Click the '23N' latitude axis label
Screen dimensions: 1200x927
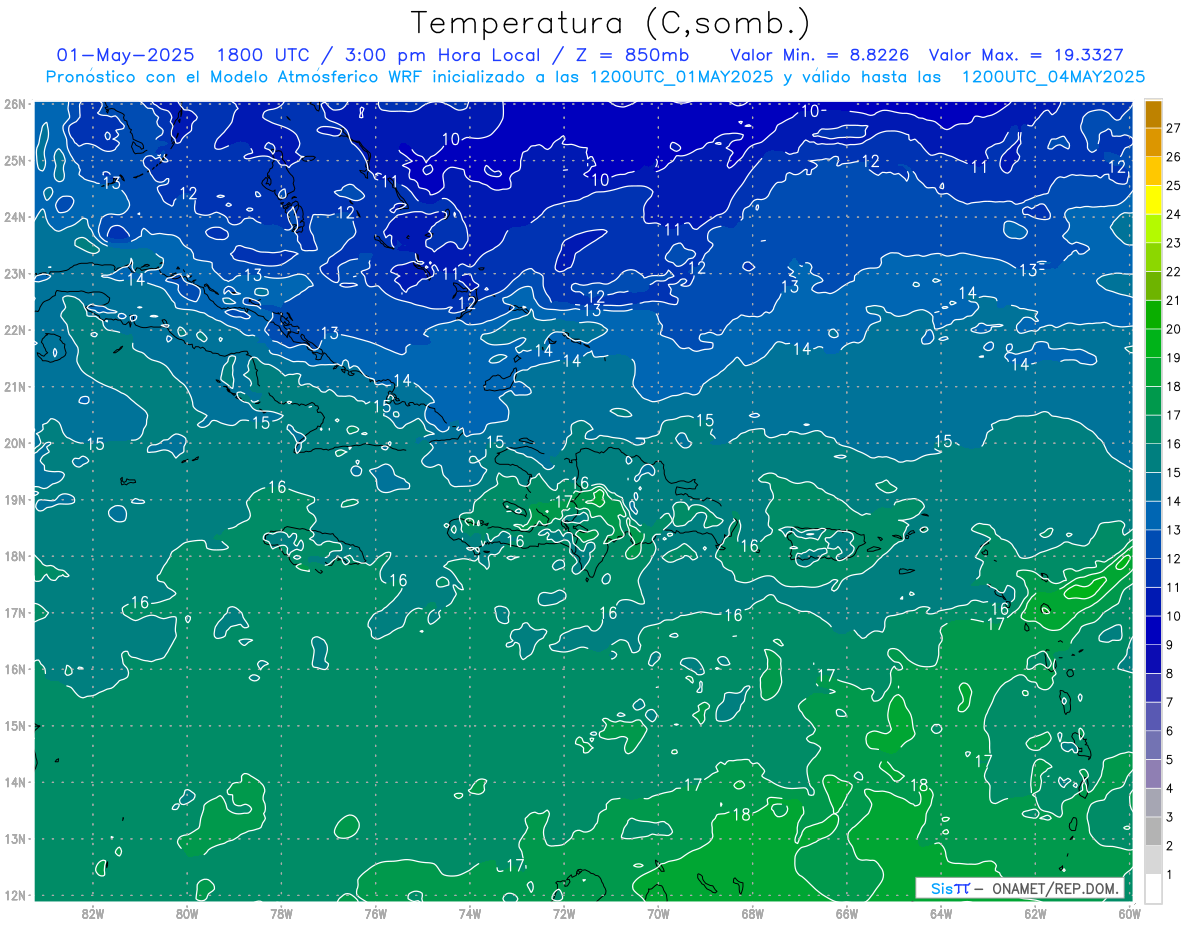point(14,273)
